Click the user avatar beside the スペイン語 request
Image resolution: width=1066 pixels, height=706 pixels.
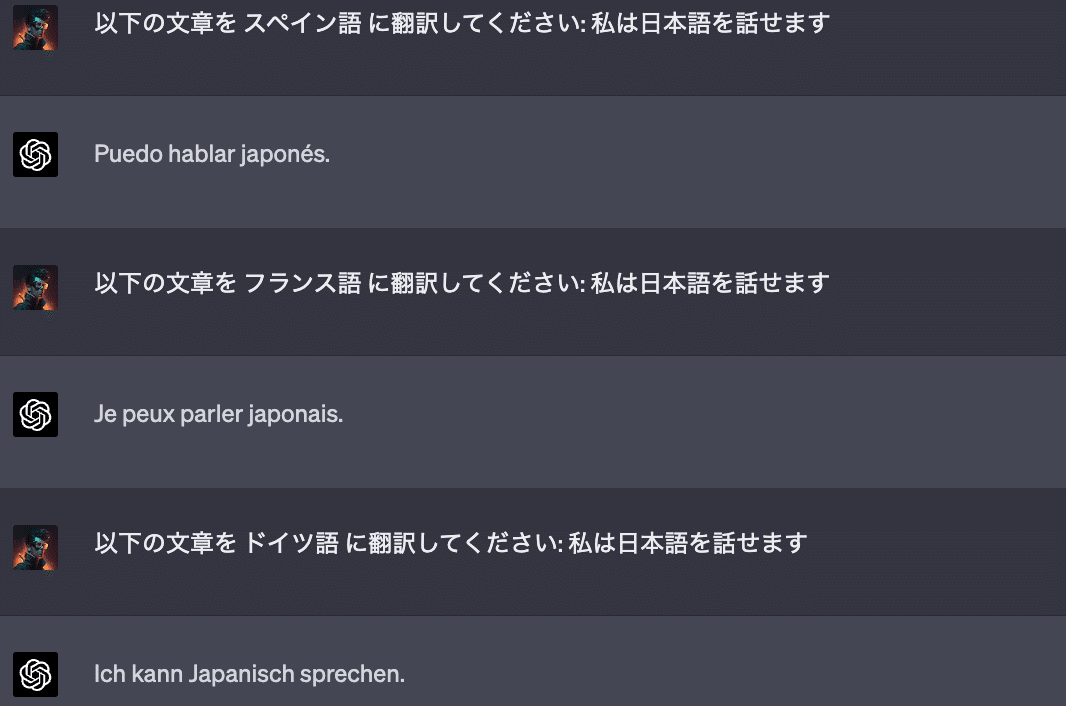(35, 27)
